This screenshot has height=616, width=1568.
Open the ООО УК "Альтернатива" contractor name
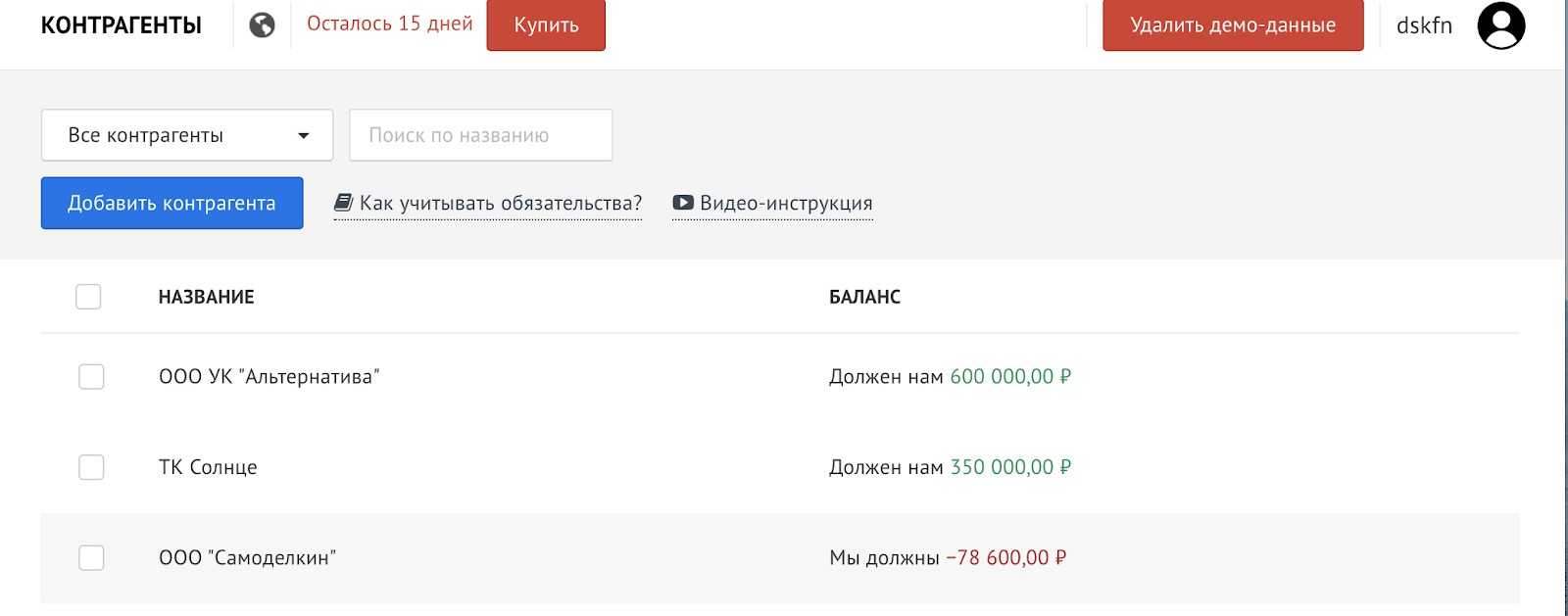pos(269,377)
